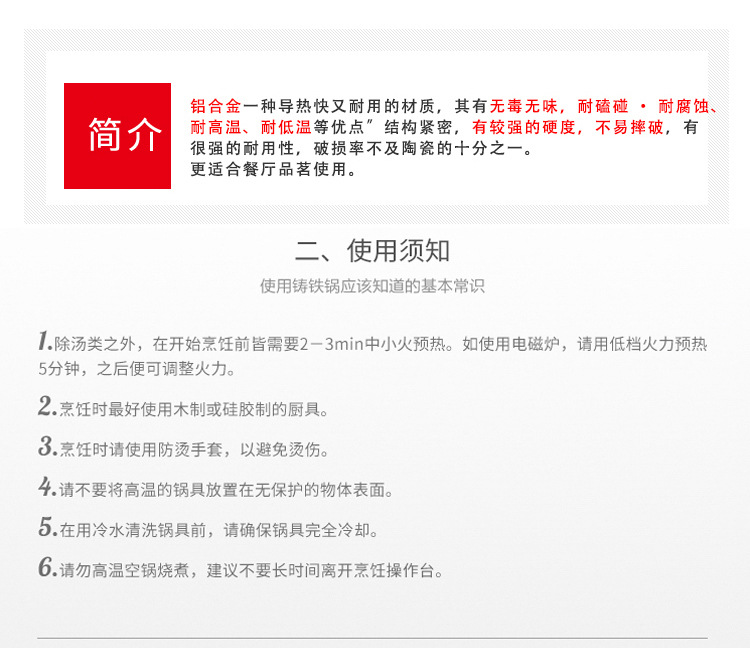This screenshot has width=750, height=648.
Task: Click the red text 耐高温、耐低温
Action: point(251,127)
